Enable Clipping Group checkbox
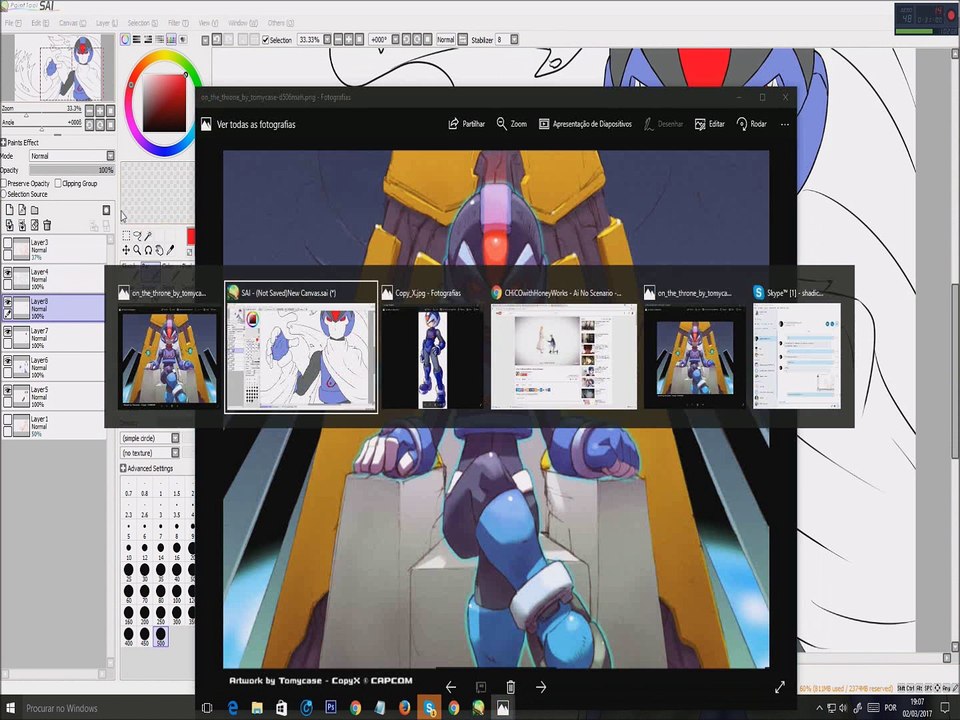 pos(58,183)
